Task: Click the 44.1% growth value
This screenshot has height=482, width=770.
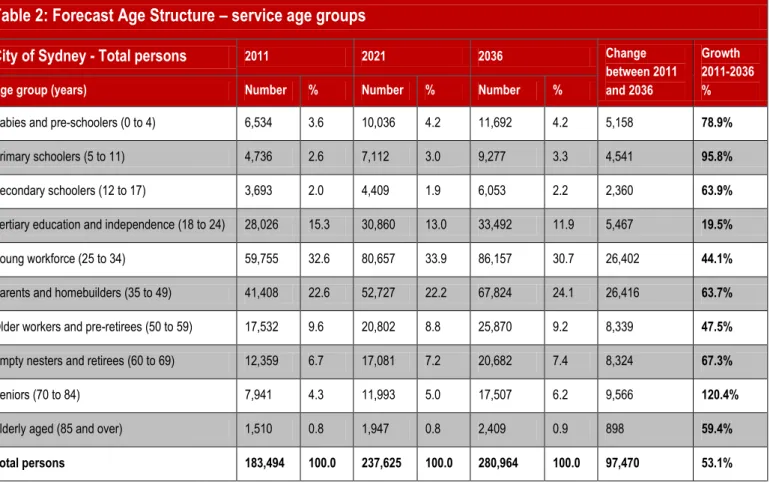Action: point(716,259)
